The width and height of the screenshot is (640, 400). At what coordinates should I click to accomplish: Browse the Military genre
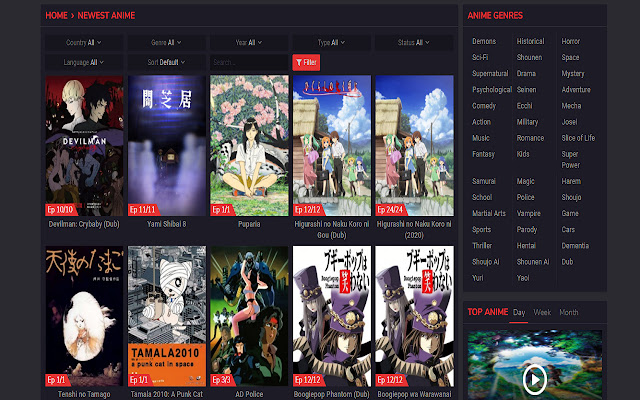click(527, 122)
